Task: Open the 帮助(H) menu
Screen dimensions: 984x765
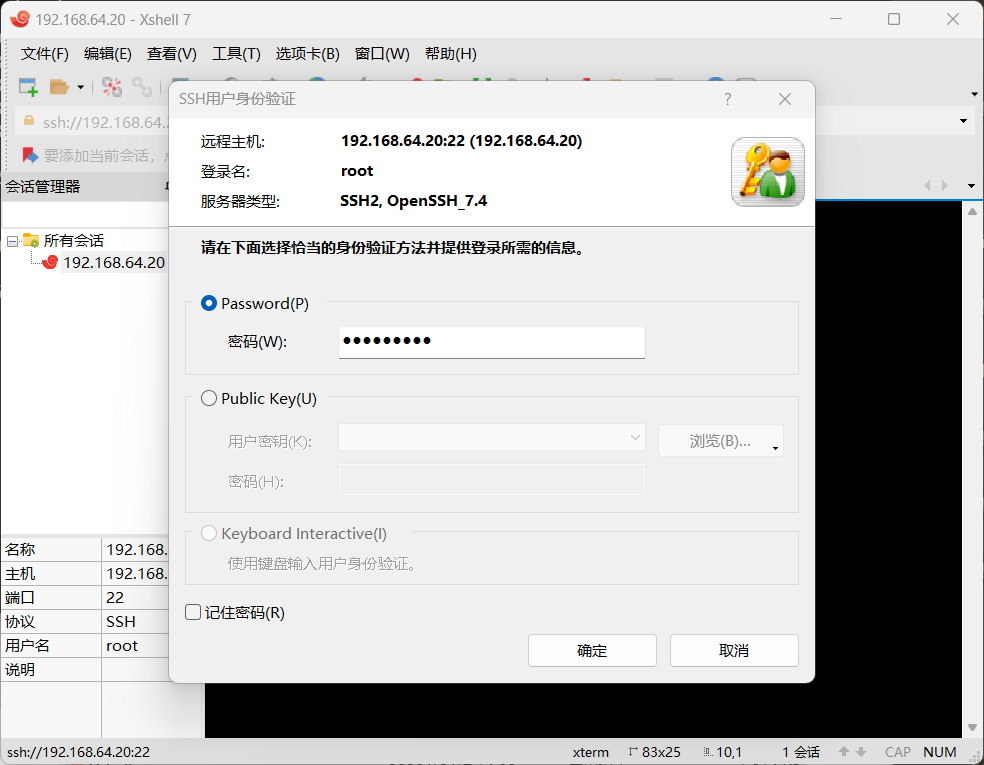Action: click(451, 54)
